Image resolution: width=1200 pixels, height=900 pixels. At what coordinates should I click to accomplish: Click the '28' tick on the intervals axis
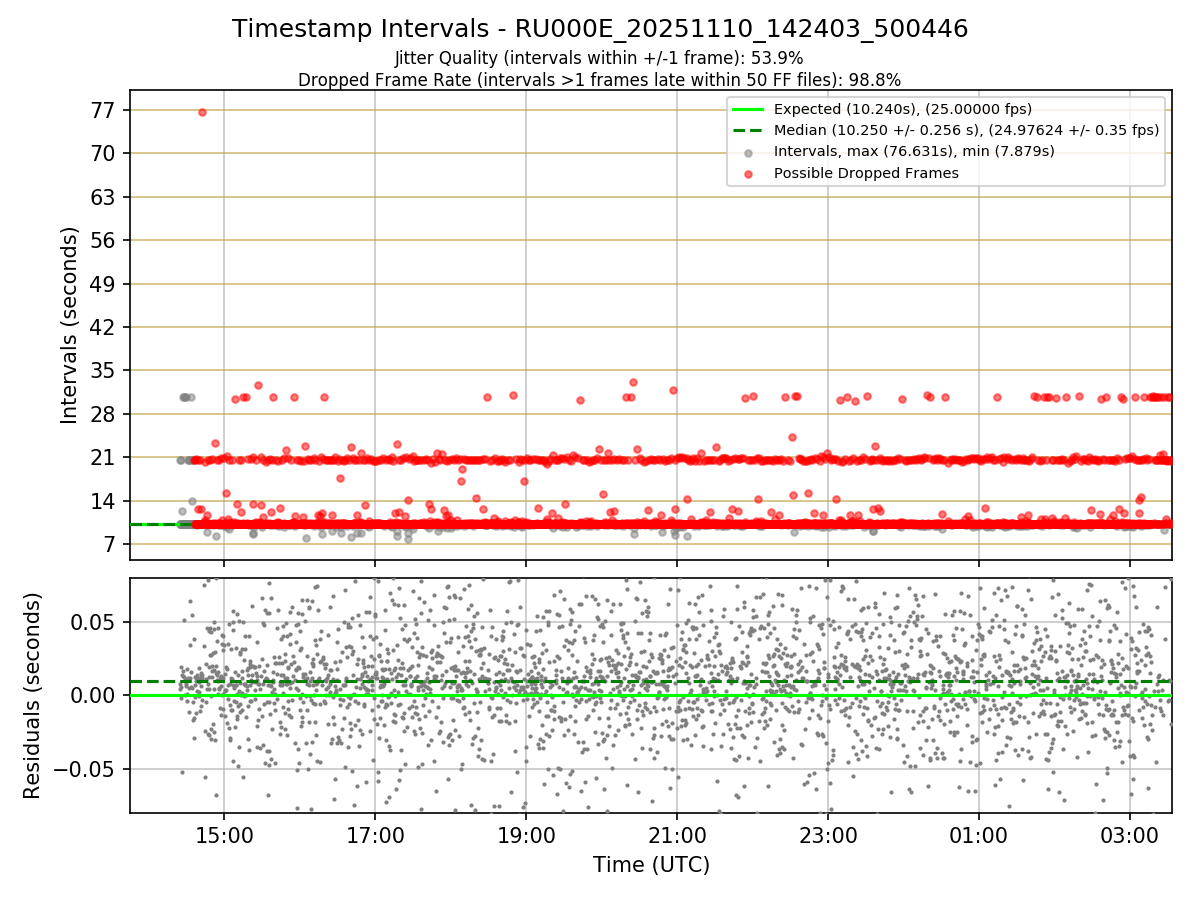tap(102, 414)
